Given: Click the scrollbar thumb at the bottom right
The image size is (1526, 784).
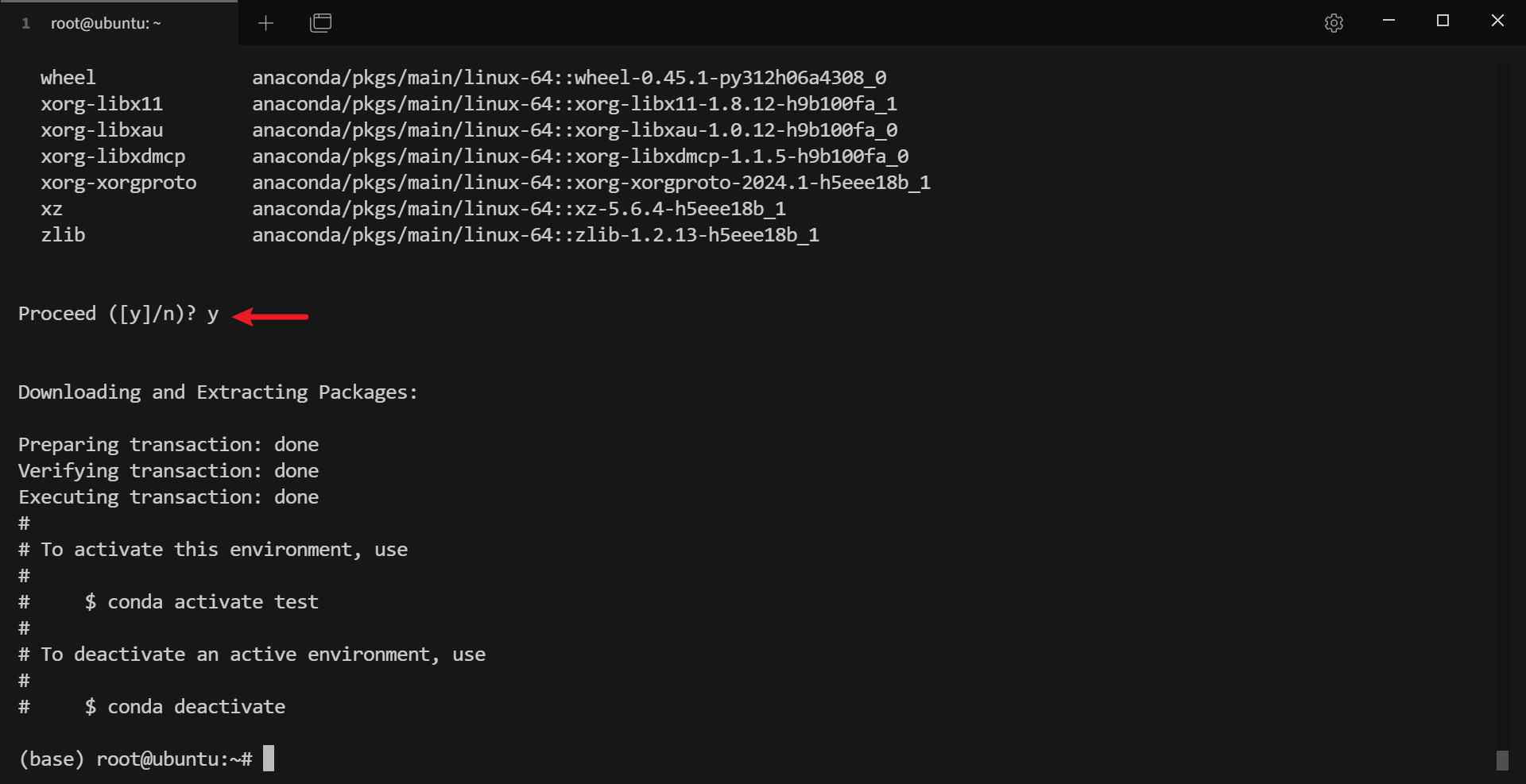Looking at the screenshot, I should pyautogui.click(x=1501, y=760).
